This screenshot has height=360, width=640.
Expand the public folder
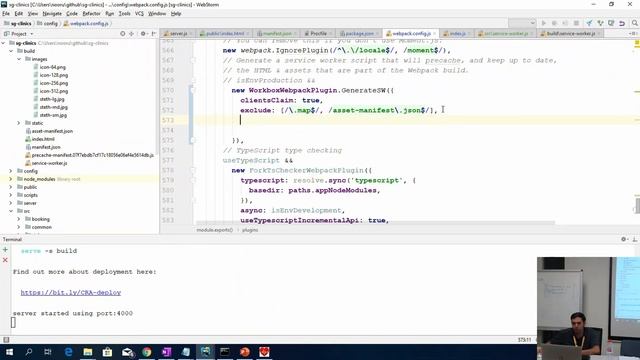tap(11, 187)
